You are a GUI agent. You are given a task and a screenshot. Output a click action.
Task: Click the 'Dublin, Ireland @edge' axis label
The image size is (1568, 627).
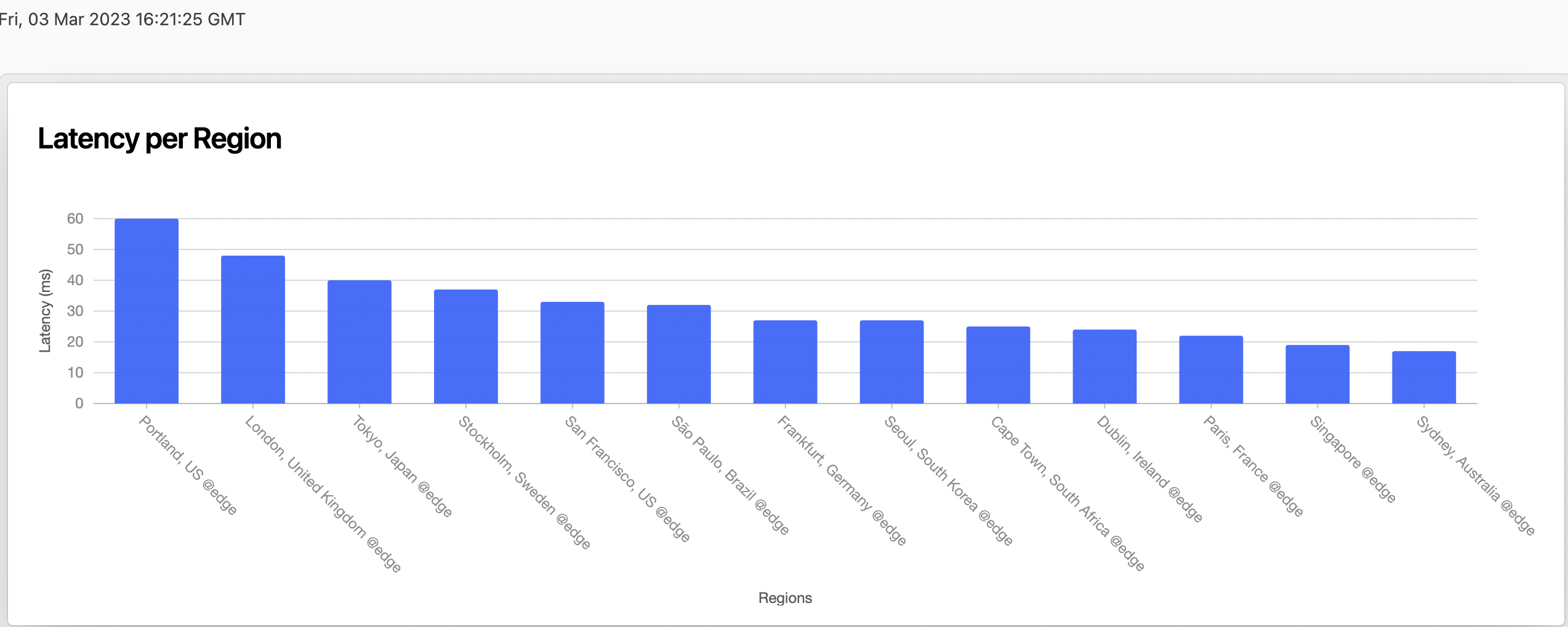click(x=1149, y=469)
